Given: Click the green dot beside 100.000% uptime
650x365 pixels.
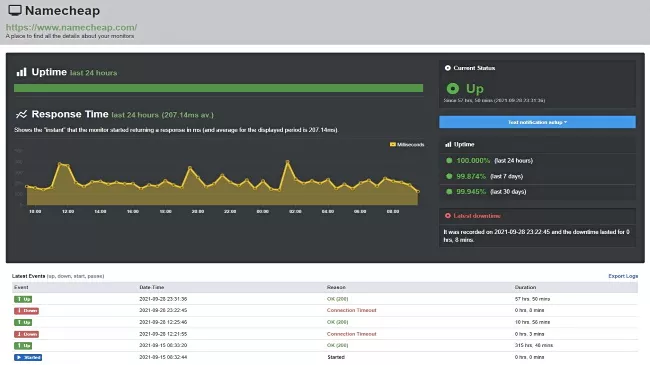Looking at the screenshot, I should (x=449, y=161).
